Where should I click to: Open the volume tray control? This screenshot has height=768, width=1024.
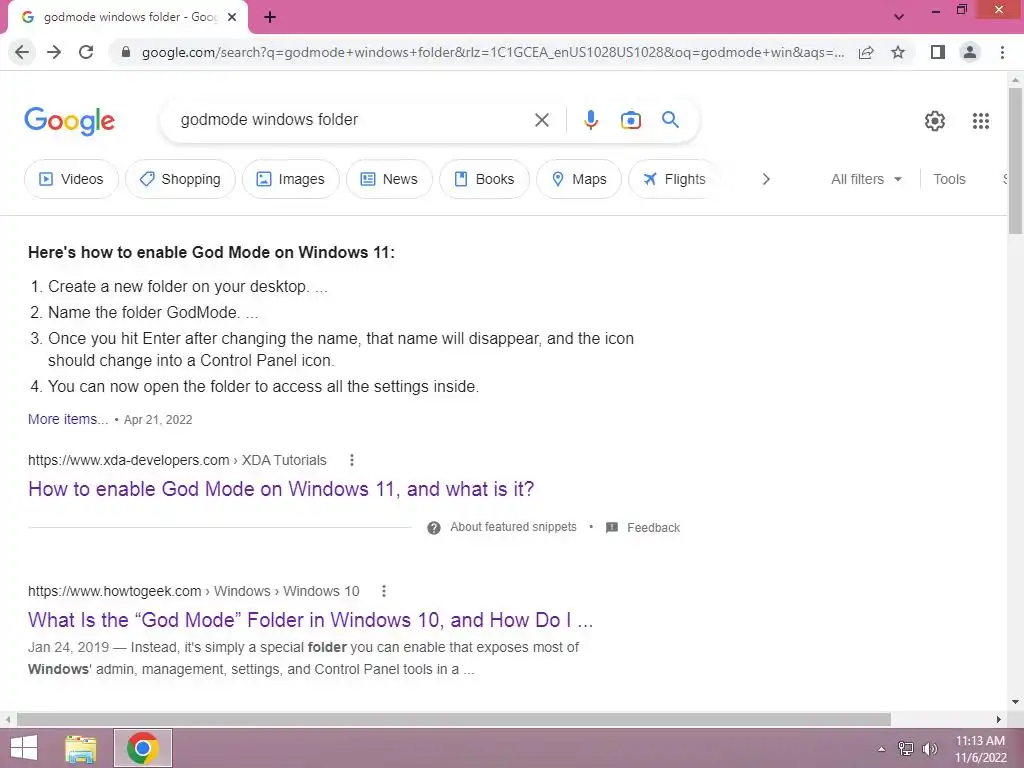tap(930, 749)
